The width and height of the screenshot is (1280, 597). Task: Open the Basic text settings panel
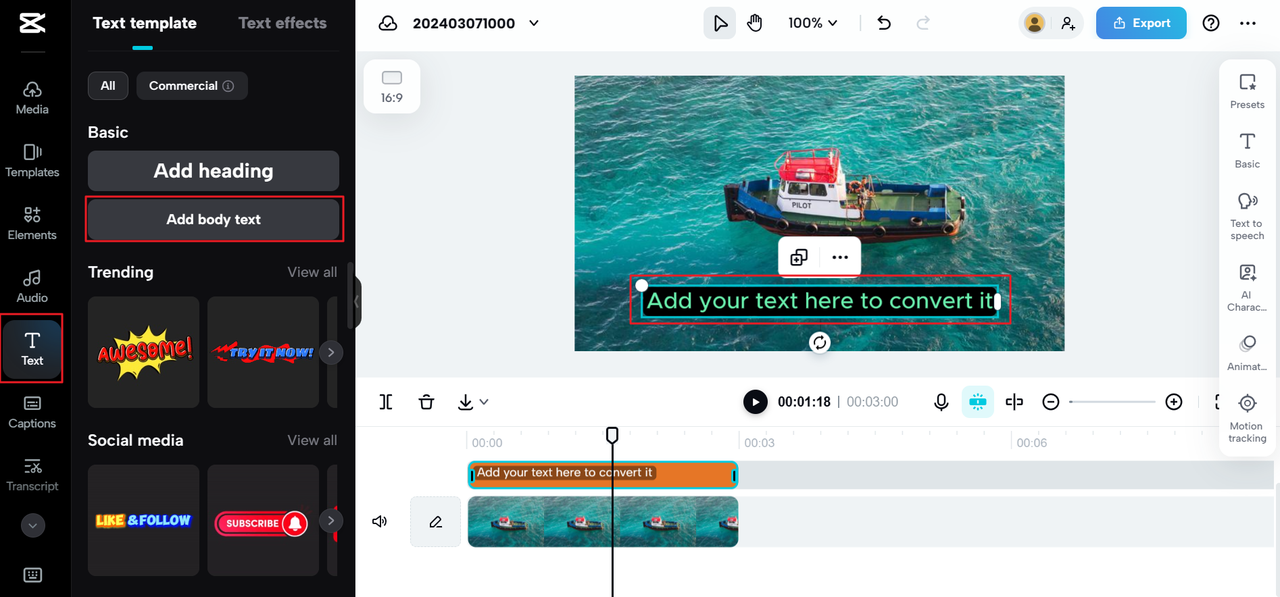pos(1247,150)
